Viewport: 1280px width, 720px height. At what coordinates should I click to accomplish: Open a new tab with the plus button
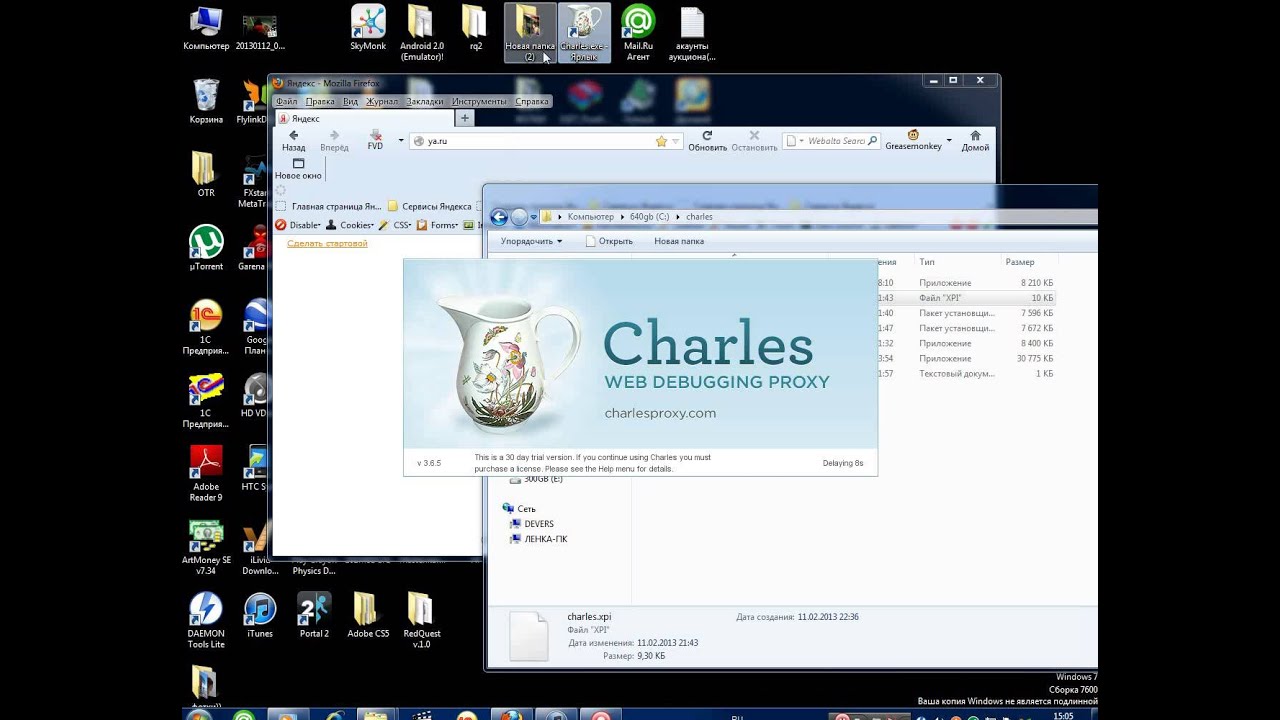click(x=465, y=118)
